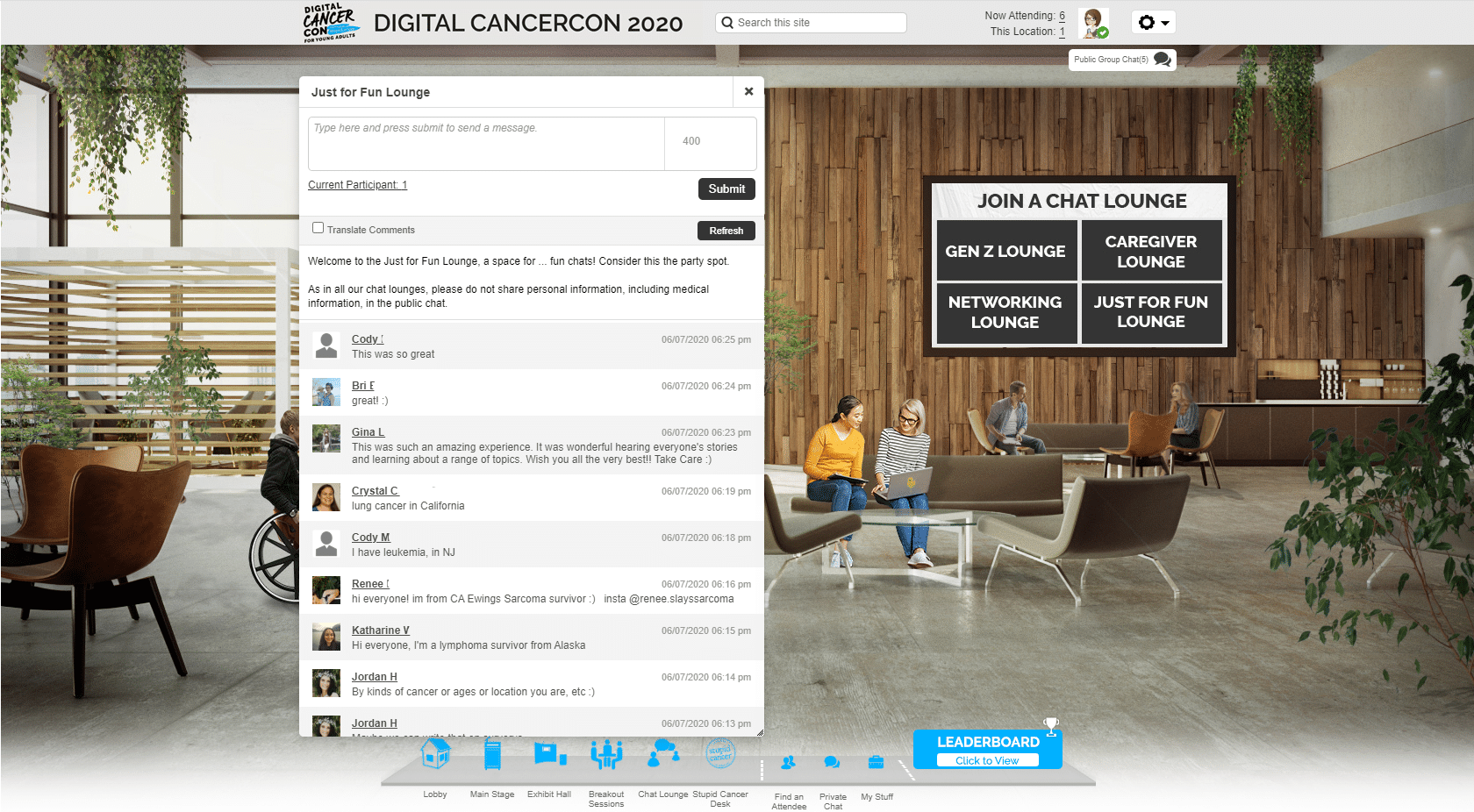Click Katharine V avatar thumbnail
This screenshot has height=812, width=1474.
pyautogui.click(x=326, y=637)
